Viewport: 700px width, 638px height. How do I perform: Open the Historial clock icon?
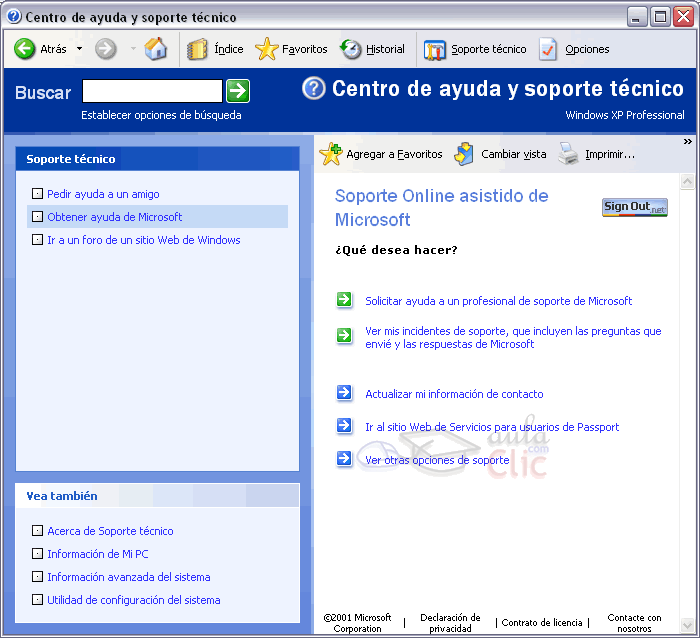351,49
